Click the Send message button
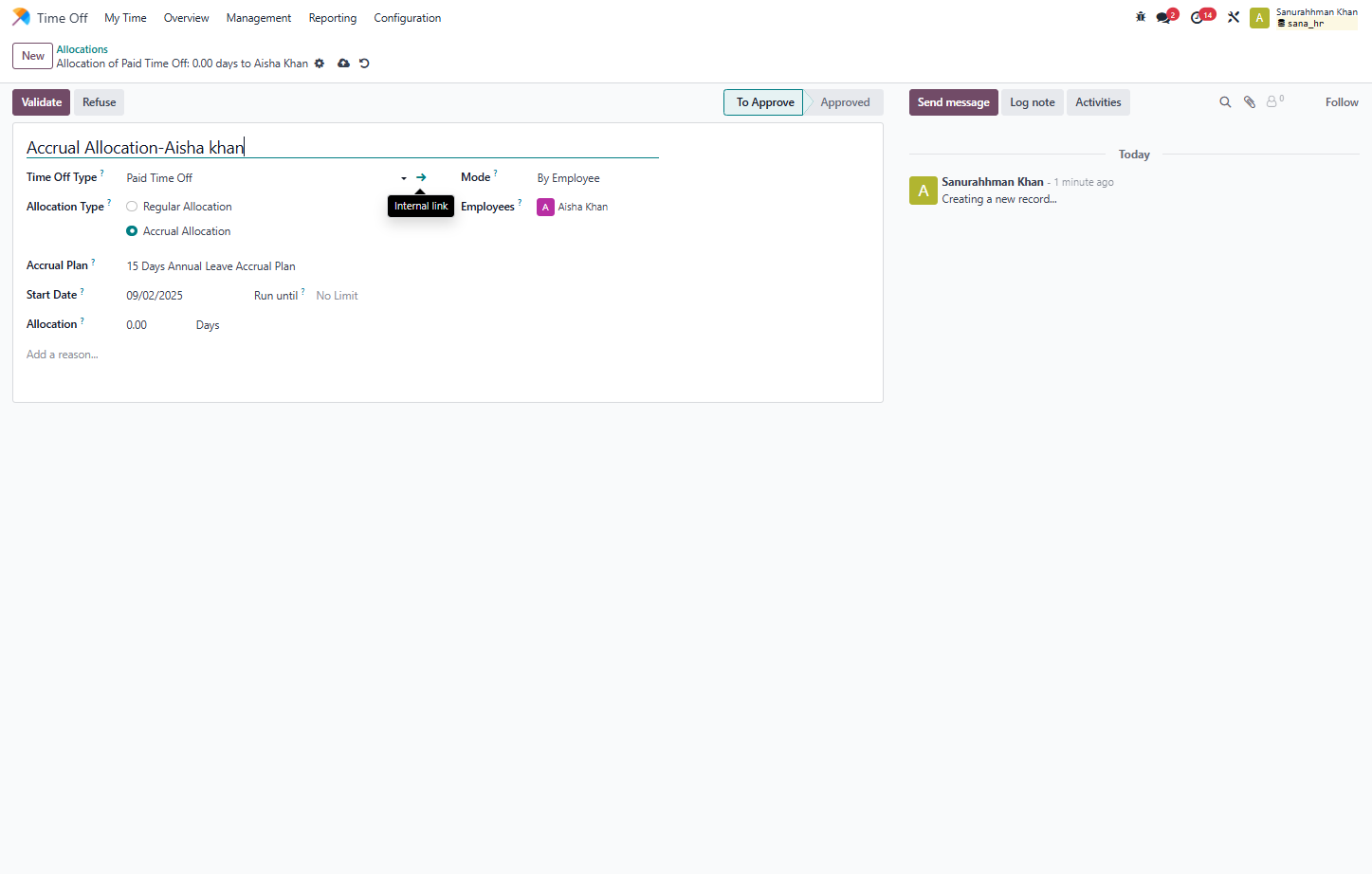1372x874 pixels. [954, 102]
